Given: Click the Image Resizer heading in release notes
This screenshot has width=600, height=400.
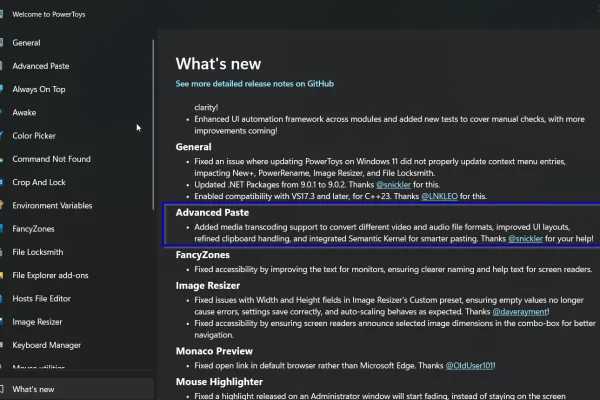Looking at the screenshot, I should pyautogui.click(x=208, y=286).
